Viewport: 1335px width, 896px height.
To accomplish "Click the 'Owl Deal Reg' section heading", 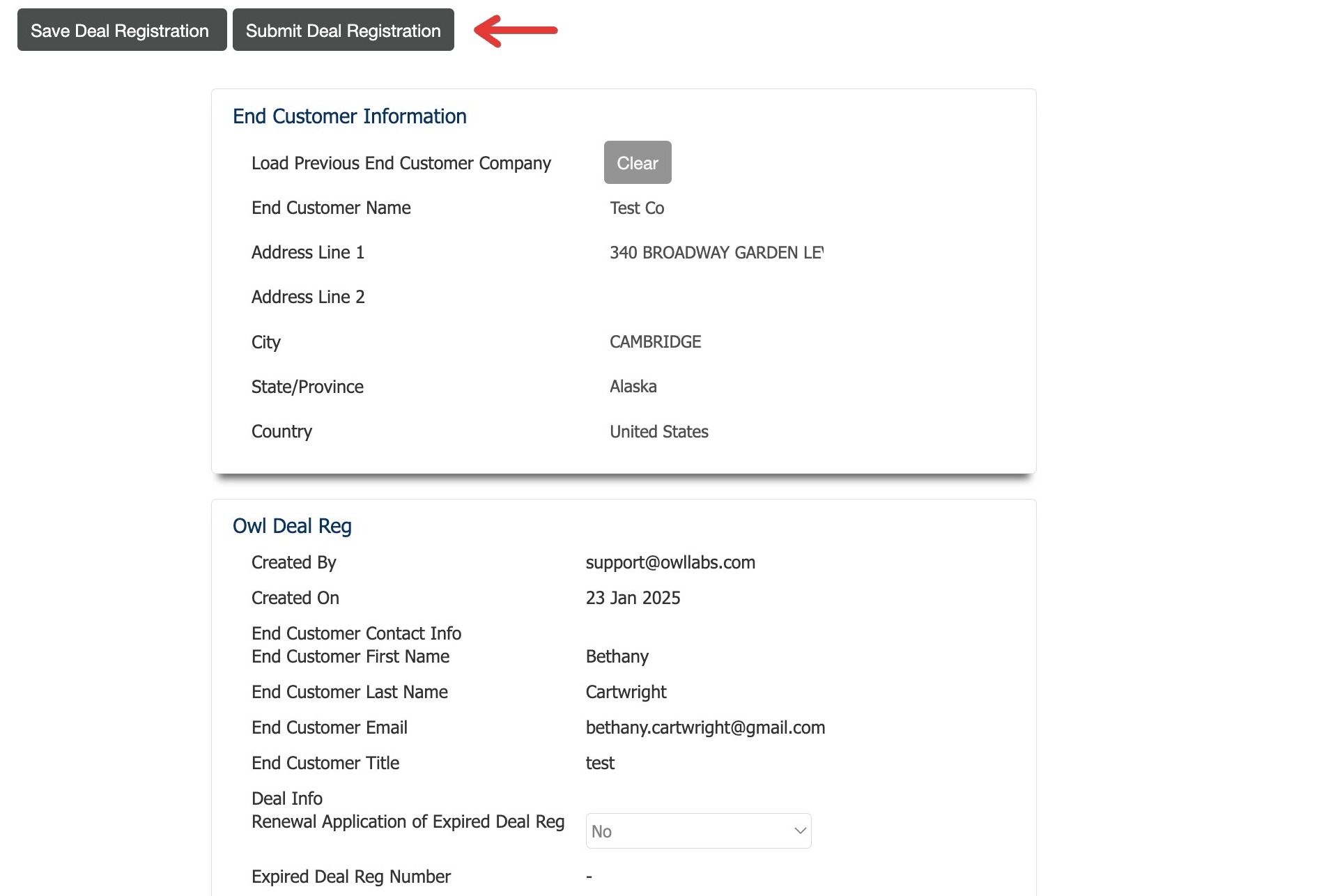I will pyautogui.click(x=292, y=526).
